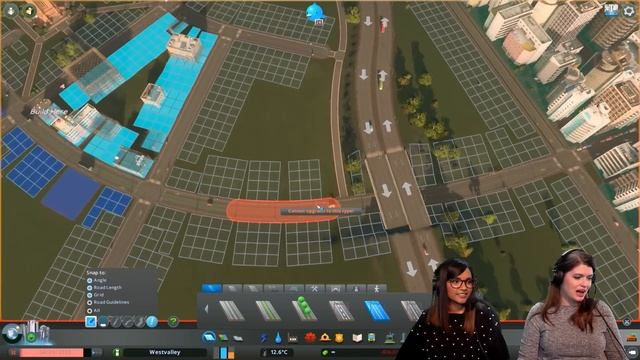Choose the plain gray two-lane road thumbnail
Screen dimensions: 640x360
point(231,310)
